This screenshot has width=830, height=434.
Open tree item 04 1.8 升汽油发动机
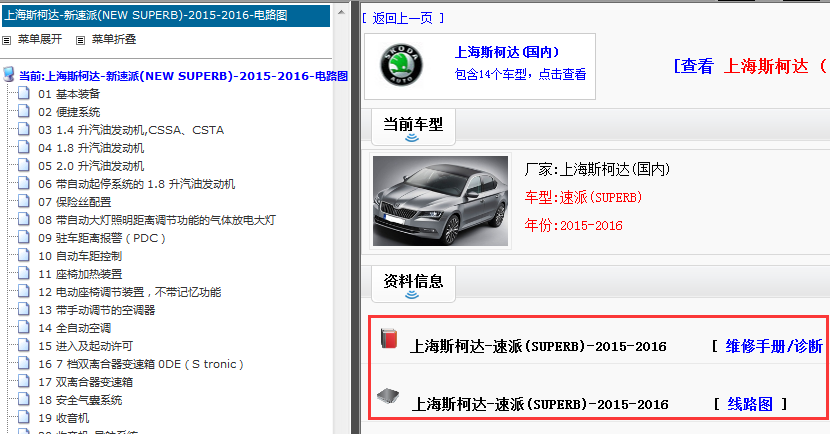pos(91,148)
